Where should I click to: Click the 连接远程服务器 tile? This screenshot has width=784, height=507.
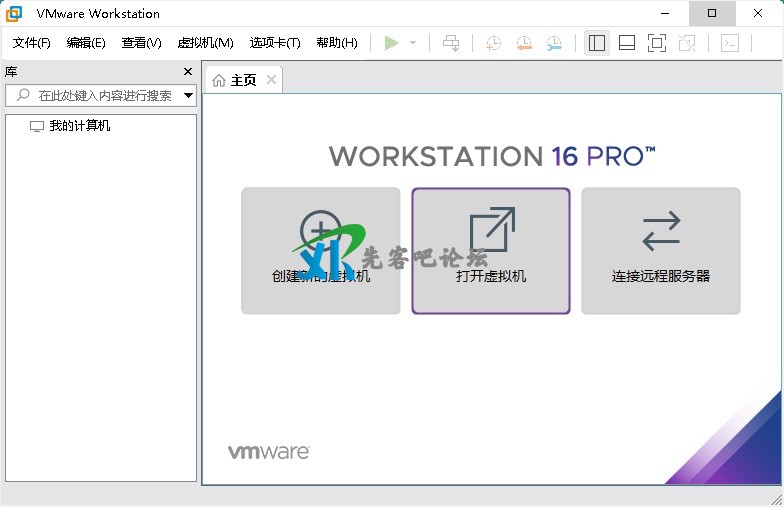pyautogui.click(x=661, y=251)
